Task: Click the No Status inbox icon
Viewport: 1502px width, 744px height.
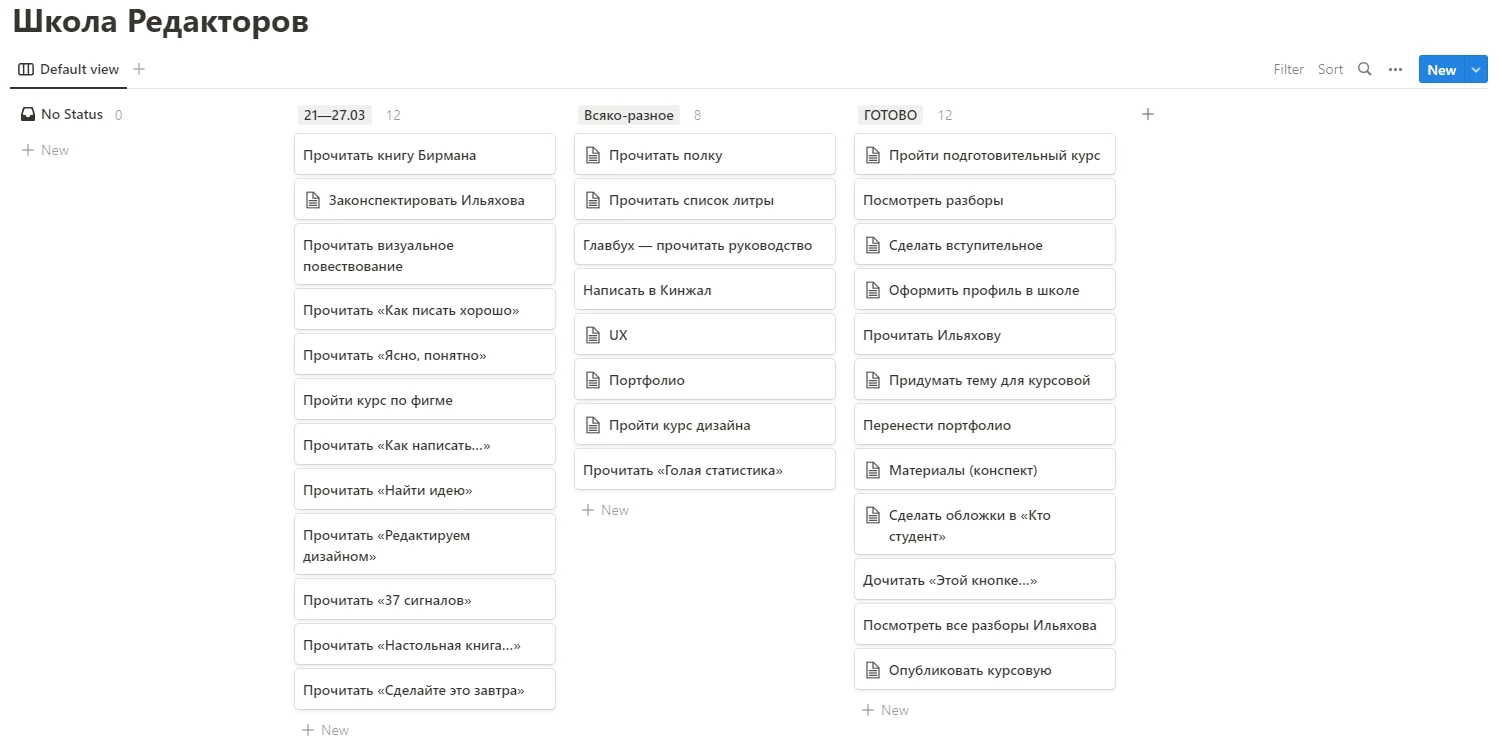Action: (x=28, y=114)
